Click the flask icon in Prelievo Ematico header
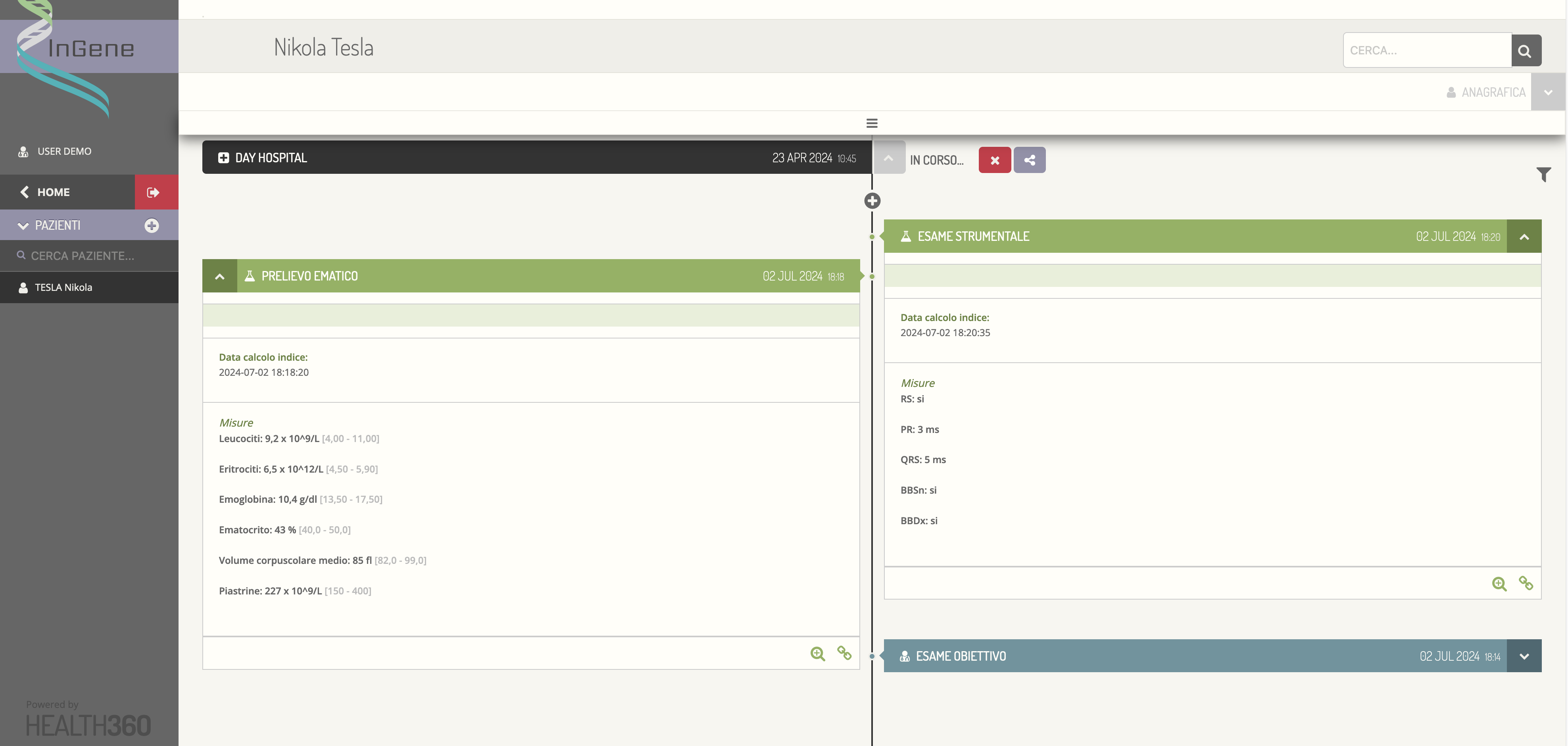Image resolution: width=1568 pixels, height=746 pixels. point(250,276)
